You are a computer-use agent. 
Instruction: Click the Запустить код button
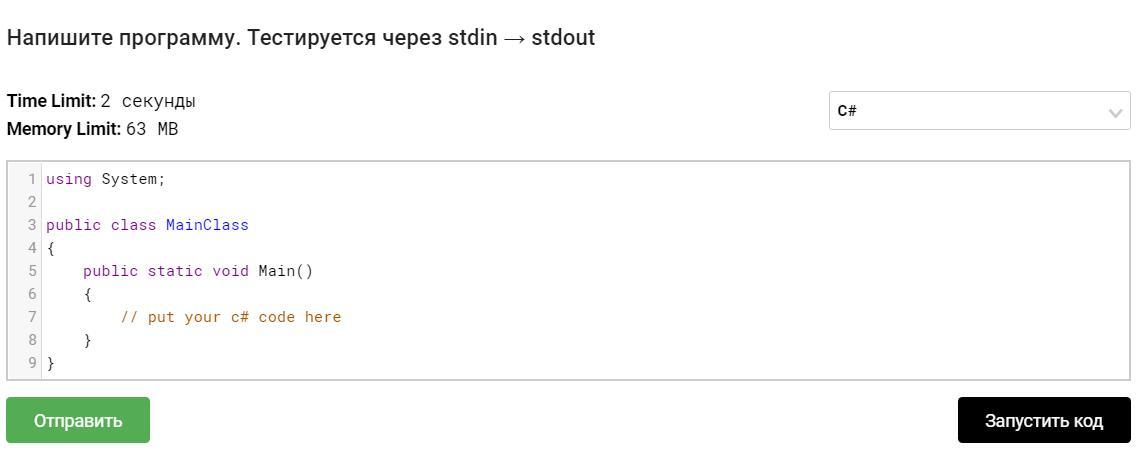pos(1043,421)
